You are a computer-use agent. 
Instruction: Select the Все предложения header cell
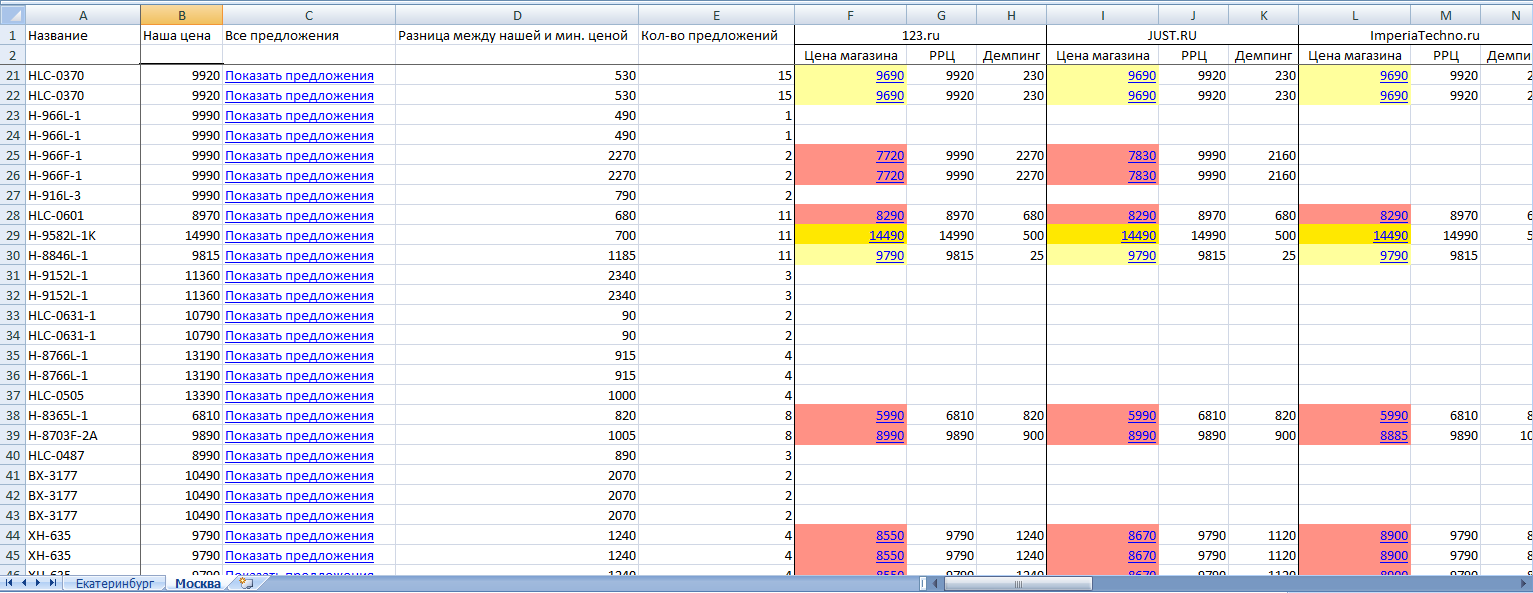pyautogui.click(x=309, y=35)
